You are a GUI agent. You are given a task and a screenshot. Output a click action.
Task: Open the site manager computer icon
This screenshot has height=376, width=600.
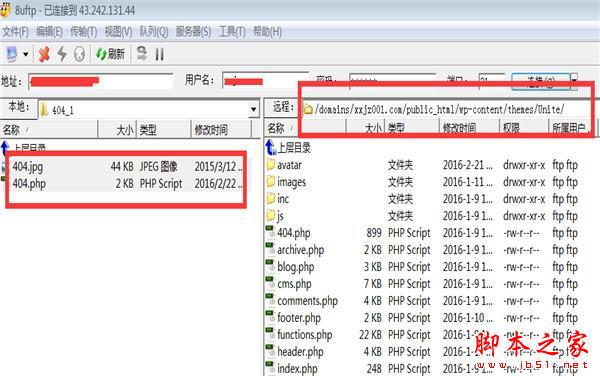pos(12,54)
